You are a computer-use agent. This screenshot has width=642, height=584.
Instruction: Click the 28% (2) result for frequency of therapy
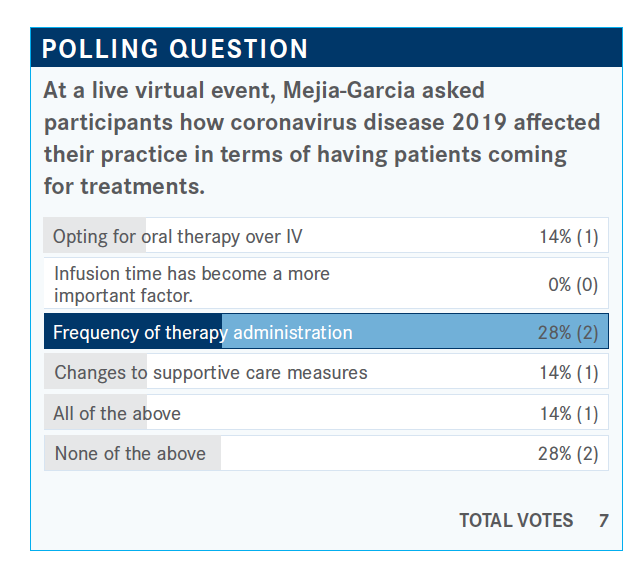point(568,333)
